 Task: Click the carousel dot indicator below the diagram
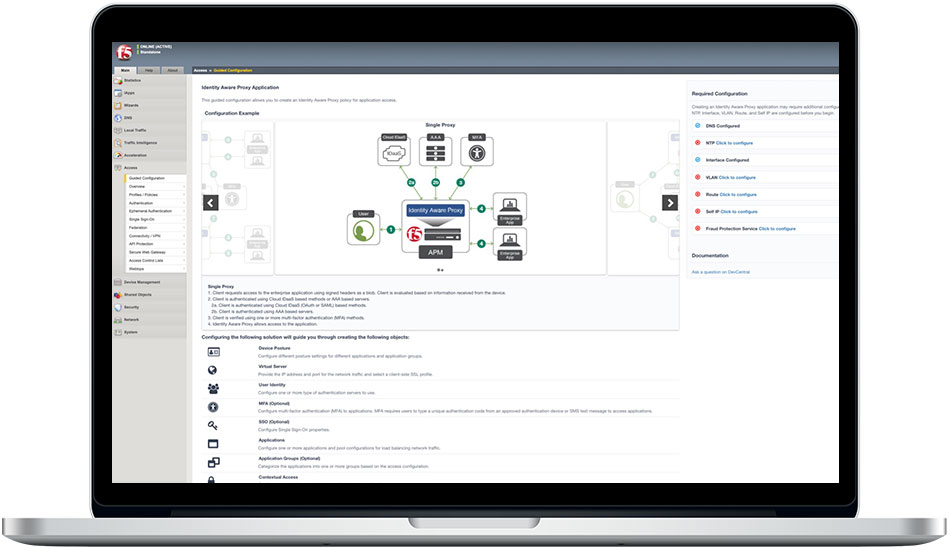[440, 270]
